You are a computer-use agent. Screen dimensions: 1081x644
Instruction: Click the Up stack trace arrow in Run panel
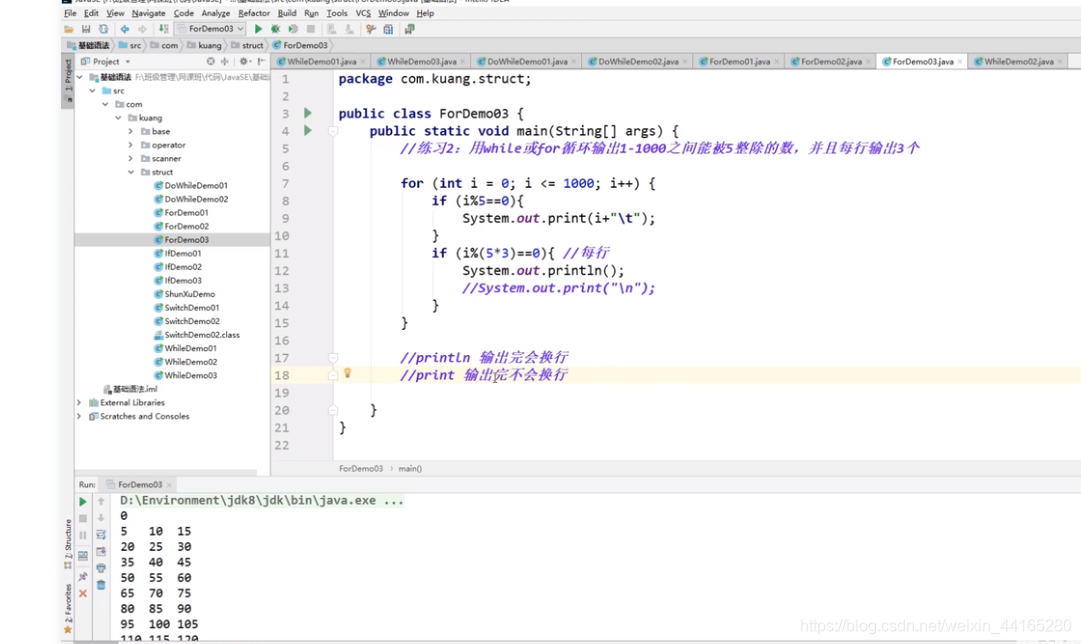101,501
